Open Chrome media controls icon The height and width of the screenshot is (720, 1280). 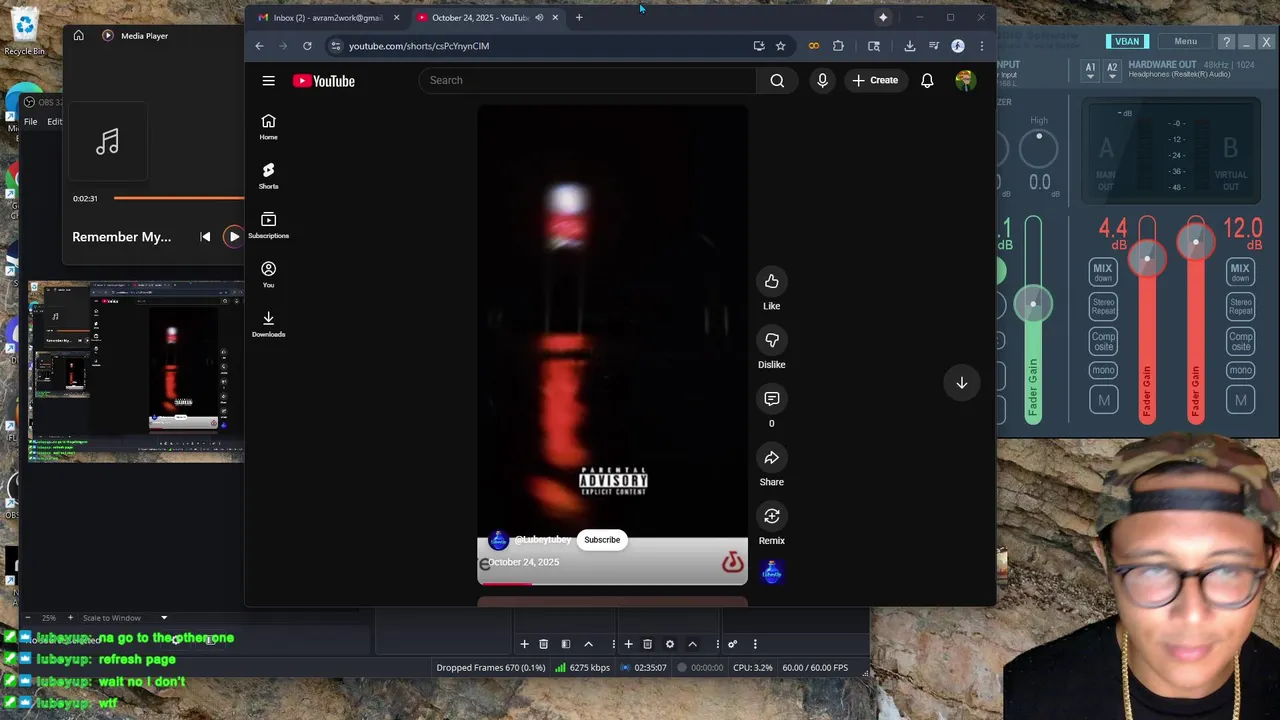[933, 46]
